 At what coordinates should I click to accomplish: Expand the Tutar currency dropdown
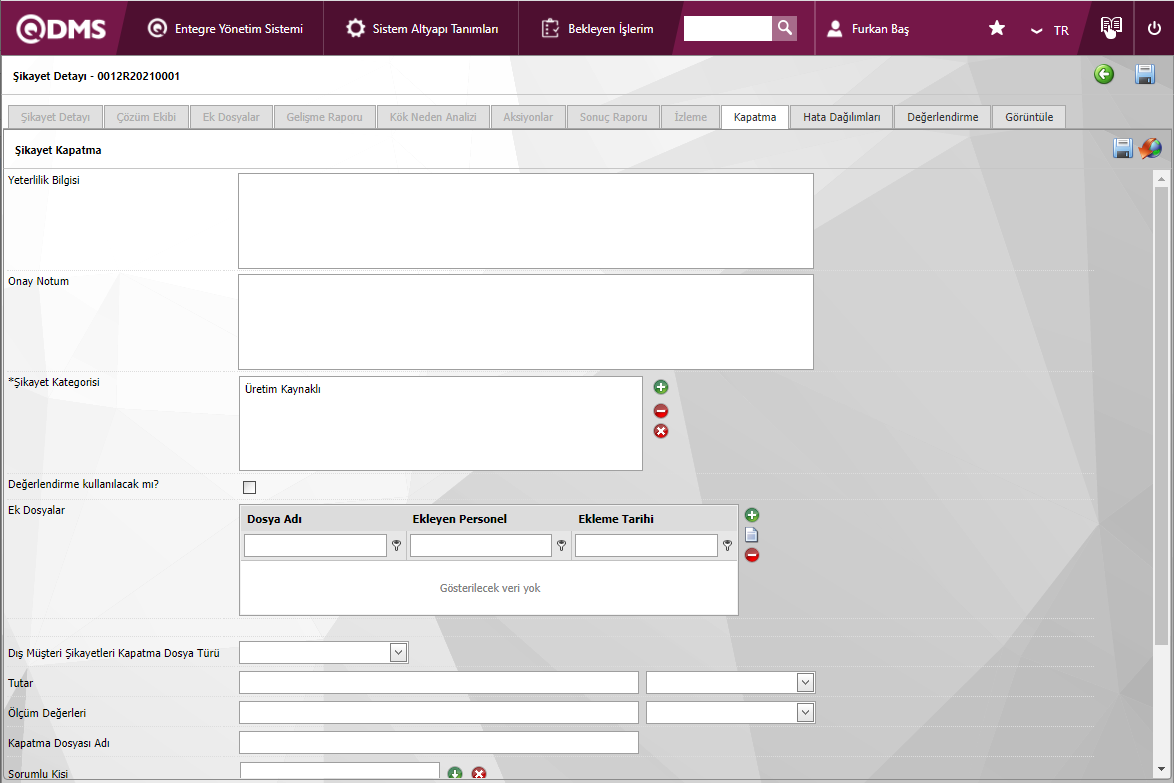805,683
